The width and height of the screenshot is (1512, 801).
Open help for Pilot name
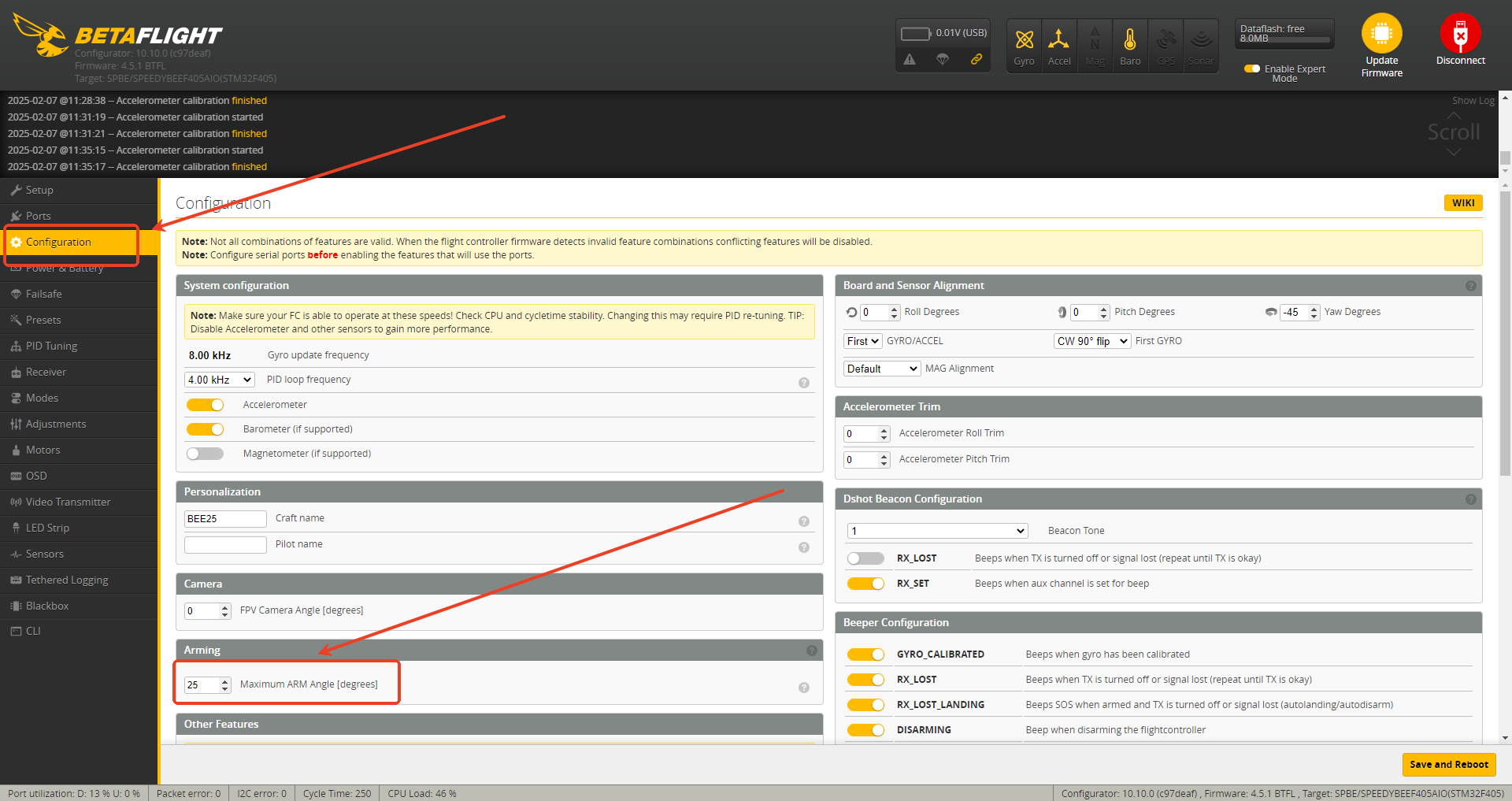point(804,547)
